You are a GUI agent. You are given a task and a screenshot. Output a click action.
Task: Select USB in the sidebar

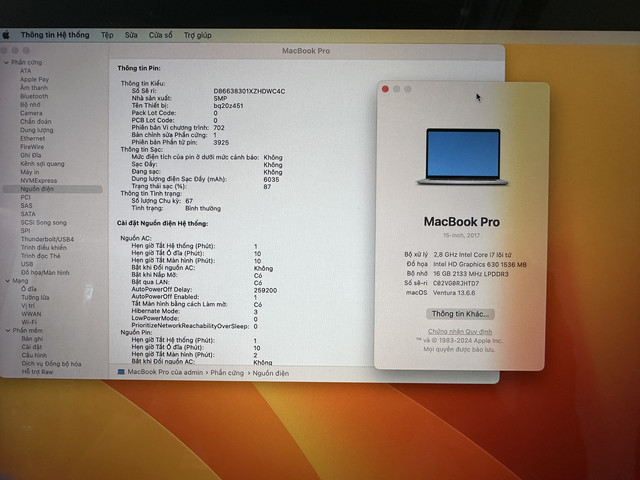coord(27,264)
